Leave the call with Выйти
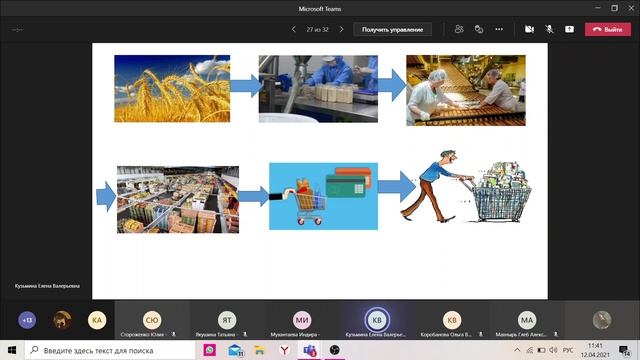640x360 pixels. point(608,29)
